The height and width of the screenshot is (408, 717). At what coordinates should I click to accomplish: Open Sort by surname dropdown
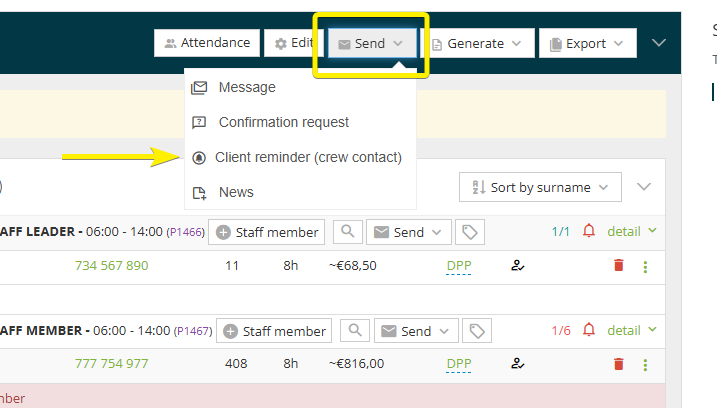[x=540, y=187]
